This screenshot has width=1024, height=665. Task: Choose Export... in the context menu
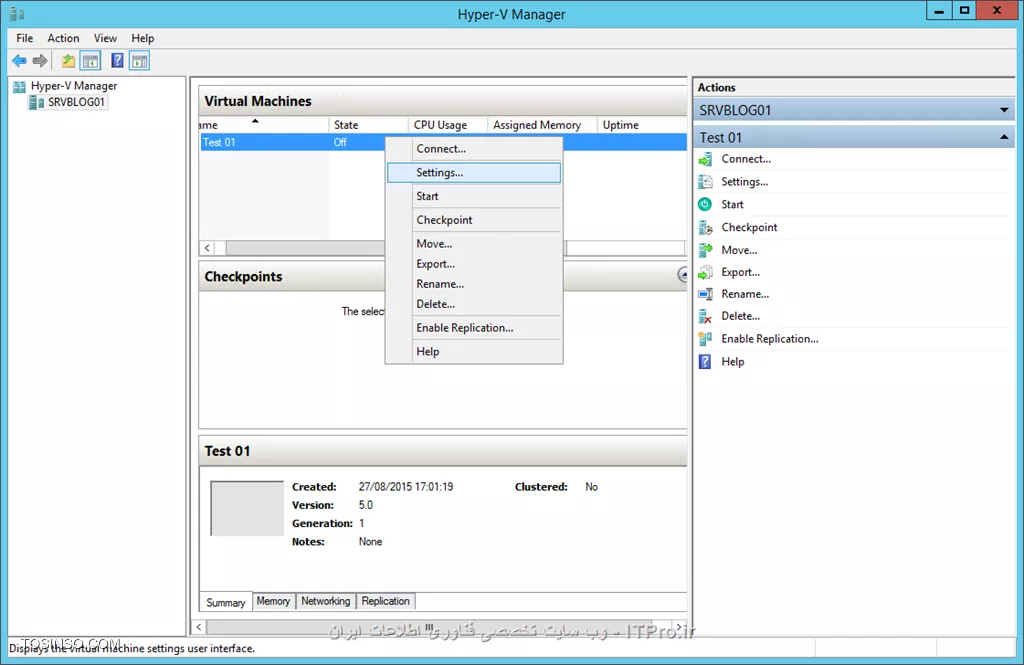pyautogui.click(x=473, y=264)
